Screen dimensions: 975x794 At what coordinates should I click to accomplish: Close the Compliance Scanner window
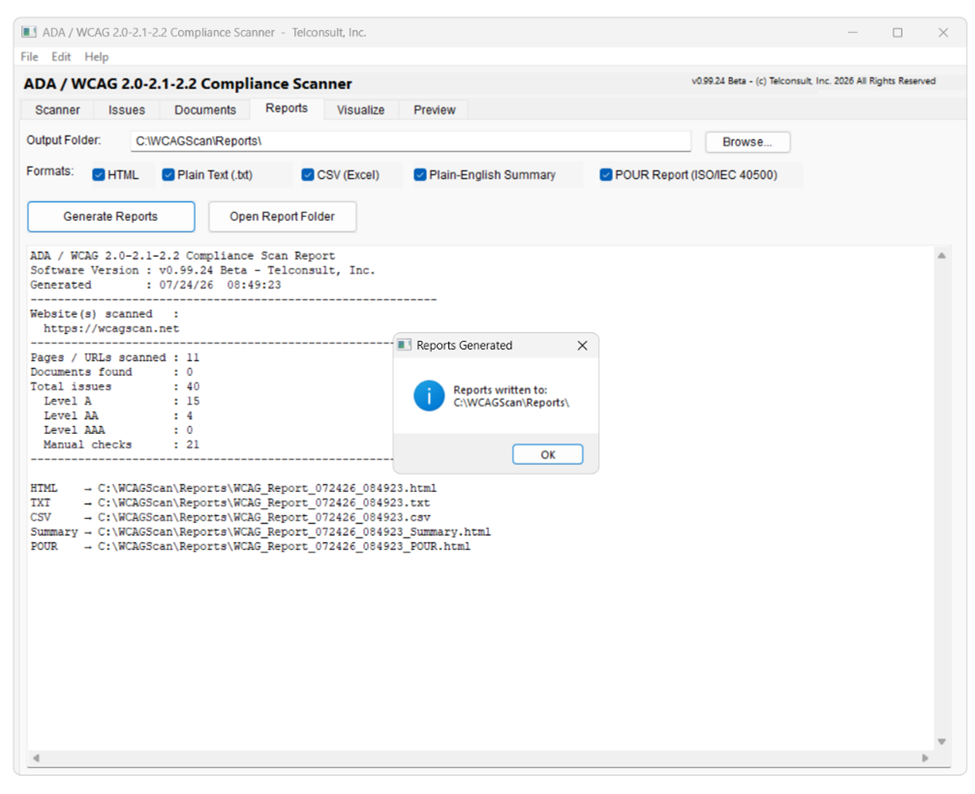(943, 32)
